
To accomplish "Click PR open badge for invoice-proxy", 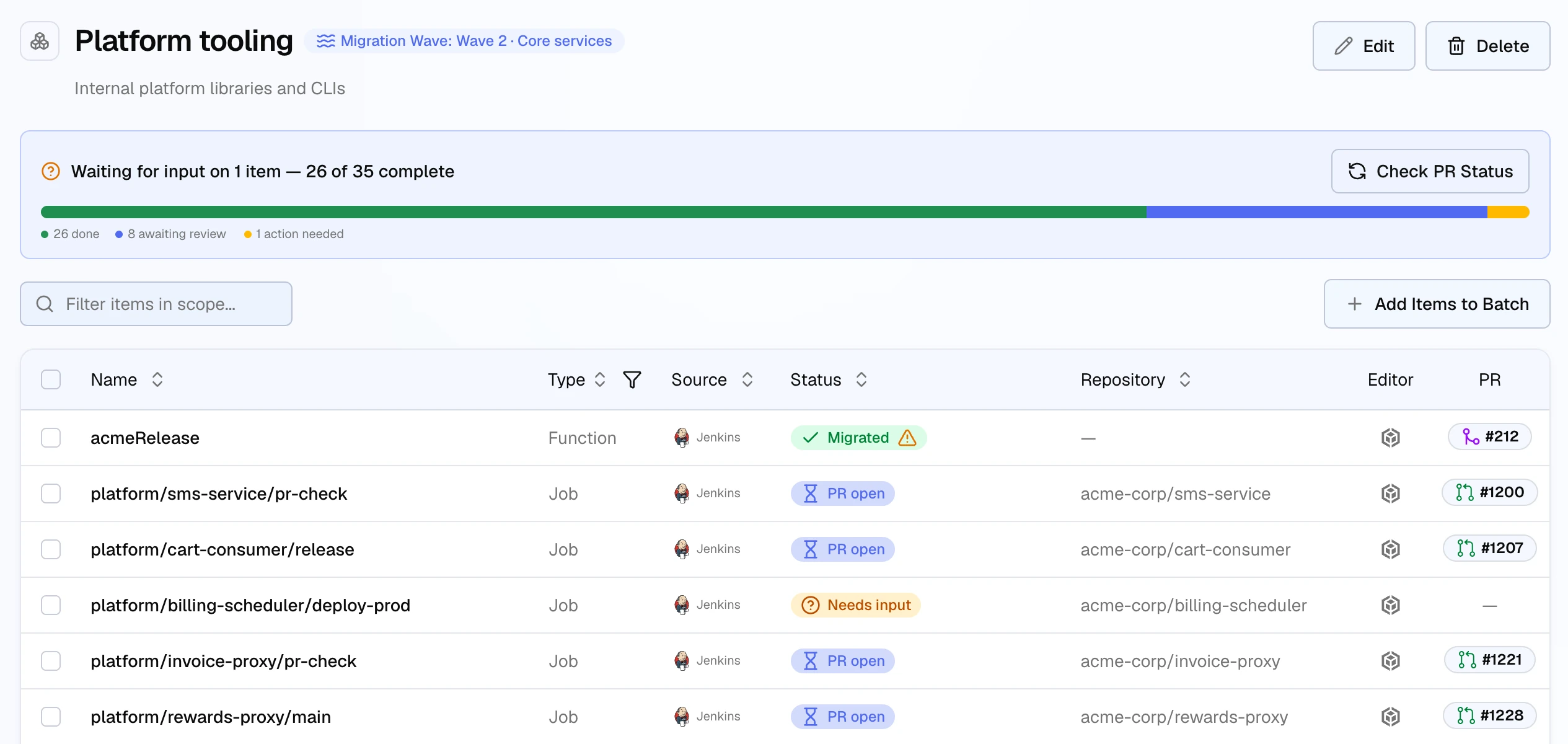I will (843, 661).
